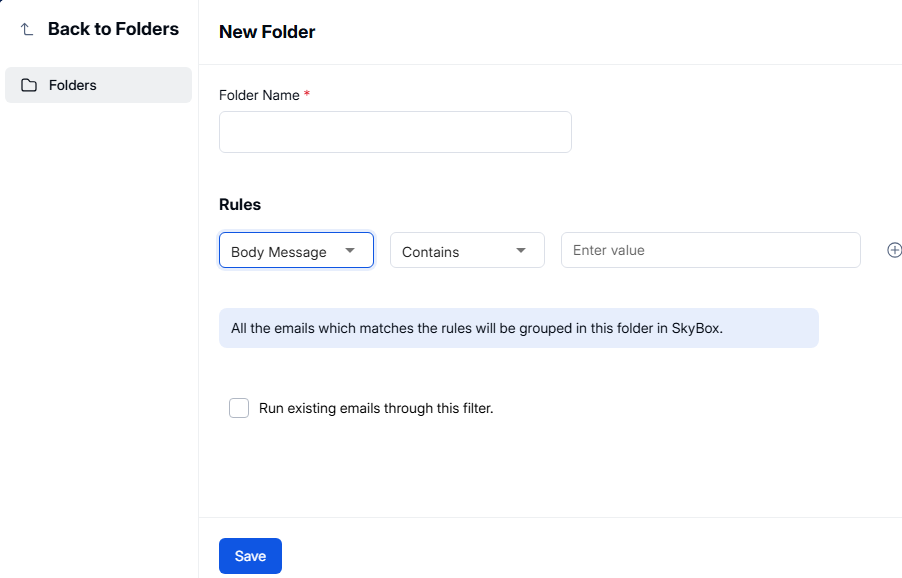Click the Folder Name field label
Screen dimensions: 902x578
click(259, 95)
